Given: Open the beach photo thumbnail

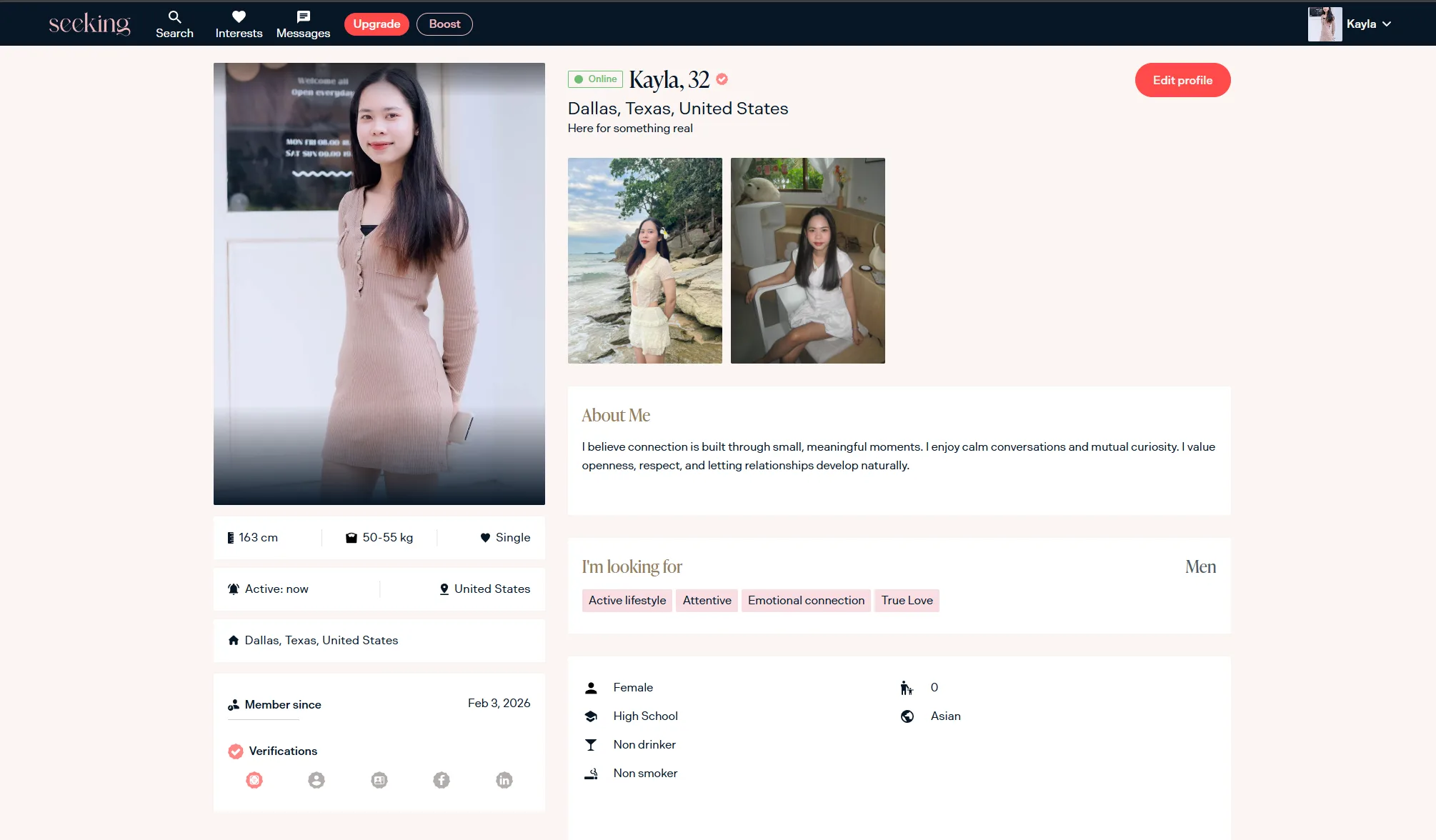Looking at the screenshot, I should click(644, 261).
